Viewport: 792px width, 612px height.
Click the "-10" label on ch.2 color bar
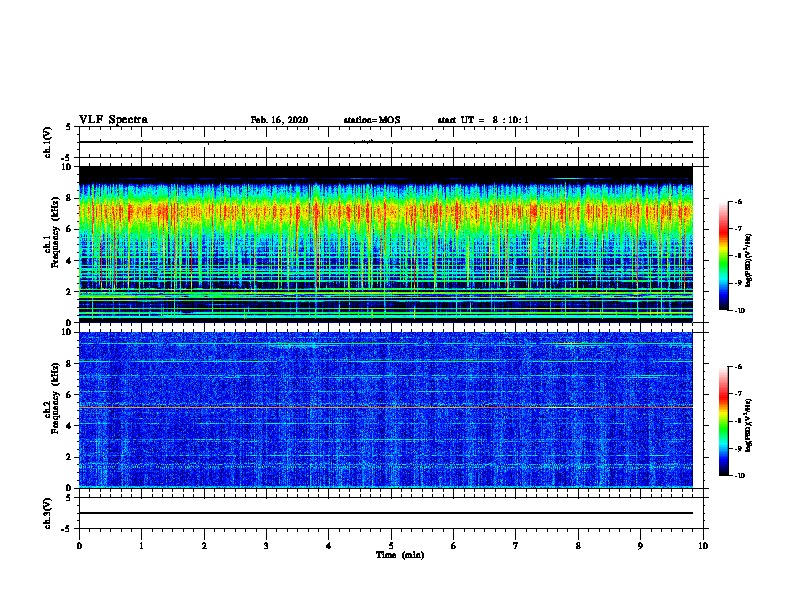click(x=739, y=476)
